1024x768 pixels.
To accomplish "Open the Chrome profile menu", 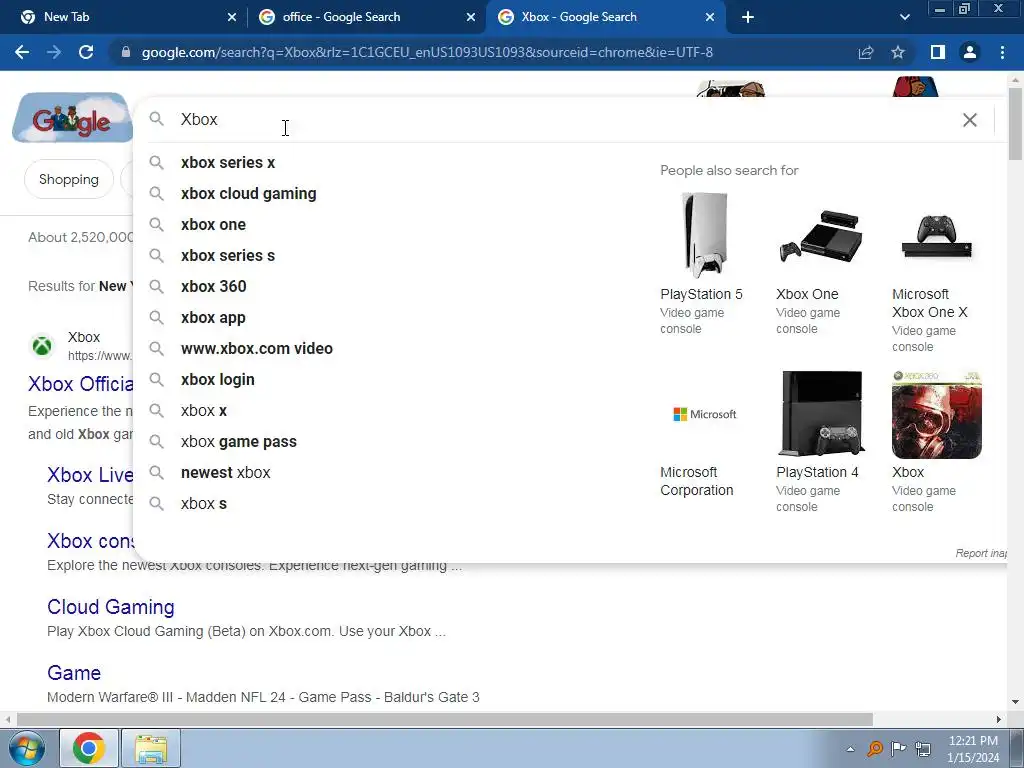I will click(970, 52).
